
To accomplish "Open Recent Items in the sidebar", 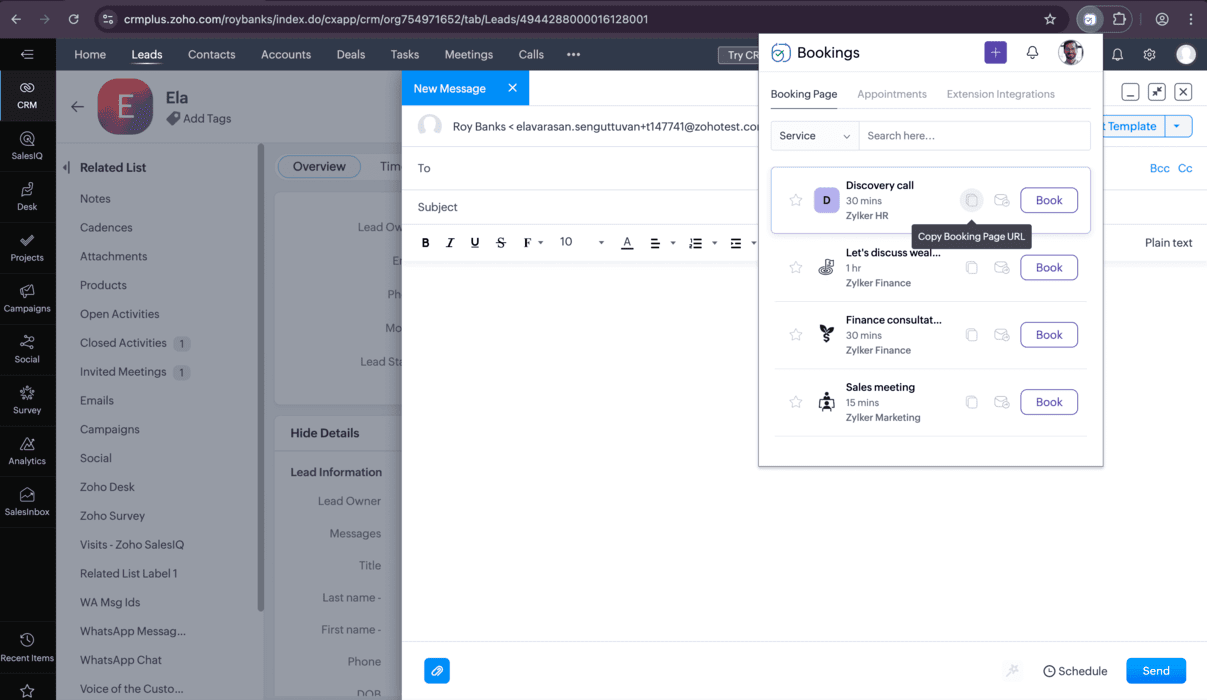I will click(x=27, y=647).
